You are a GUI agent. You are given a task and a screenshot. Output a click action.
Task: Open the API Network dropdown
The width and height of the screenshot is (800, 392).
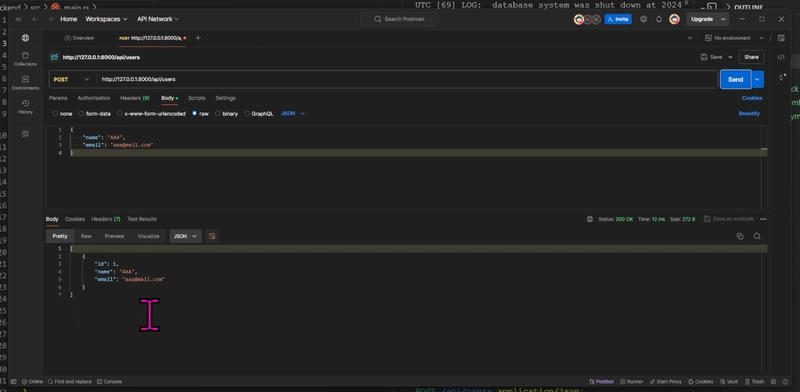(x=158, y=19)
